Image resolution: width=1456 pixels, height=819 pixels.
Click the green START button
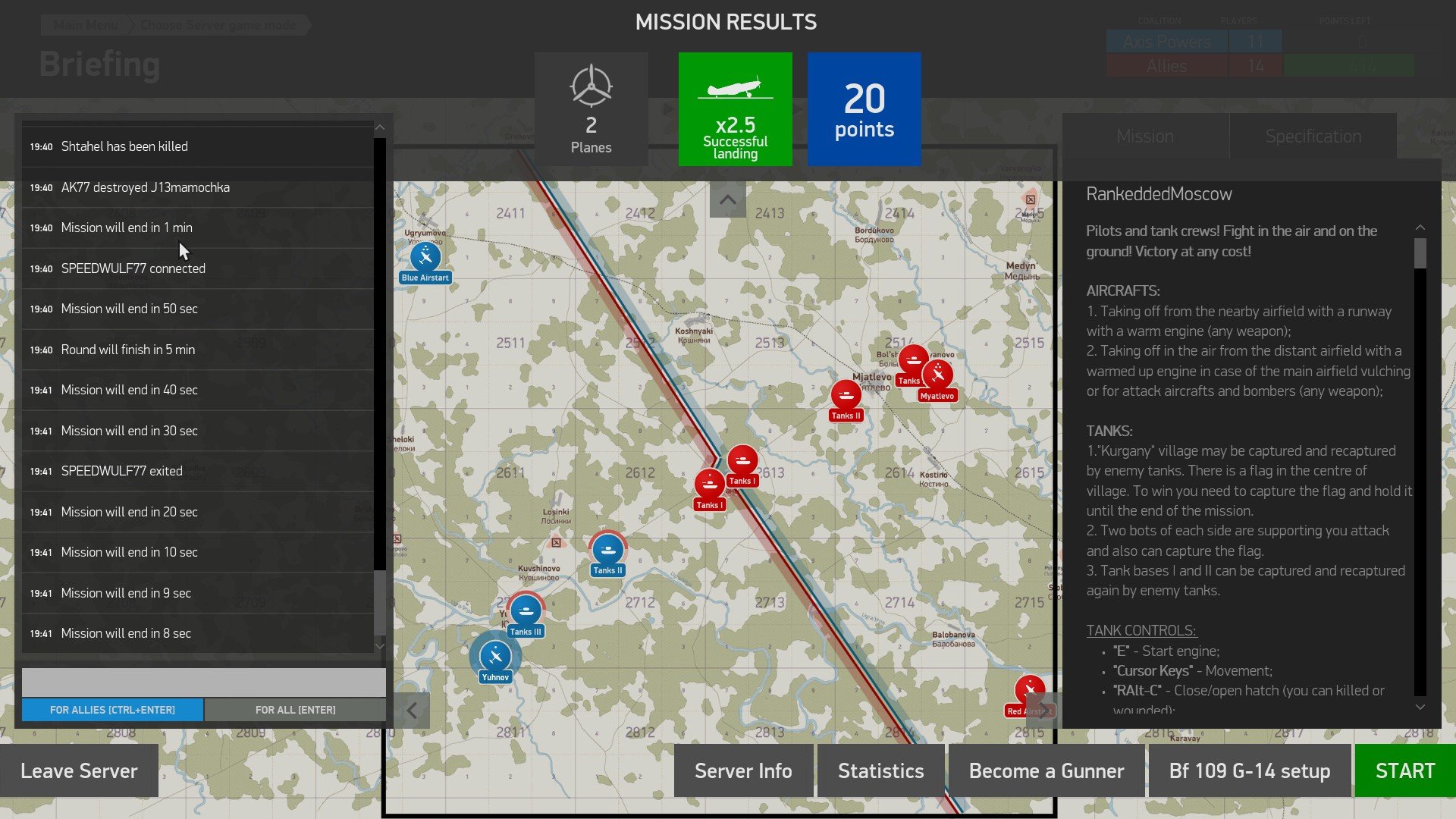click(x=1405, y=771)
